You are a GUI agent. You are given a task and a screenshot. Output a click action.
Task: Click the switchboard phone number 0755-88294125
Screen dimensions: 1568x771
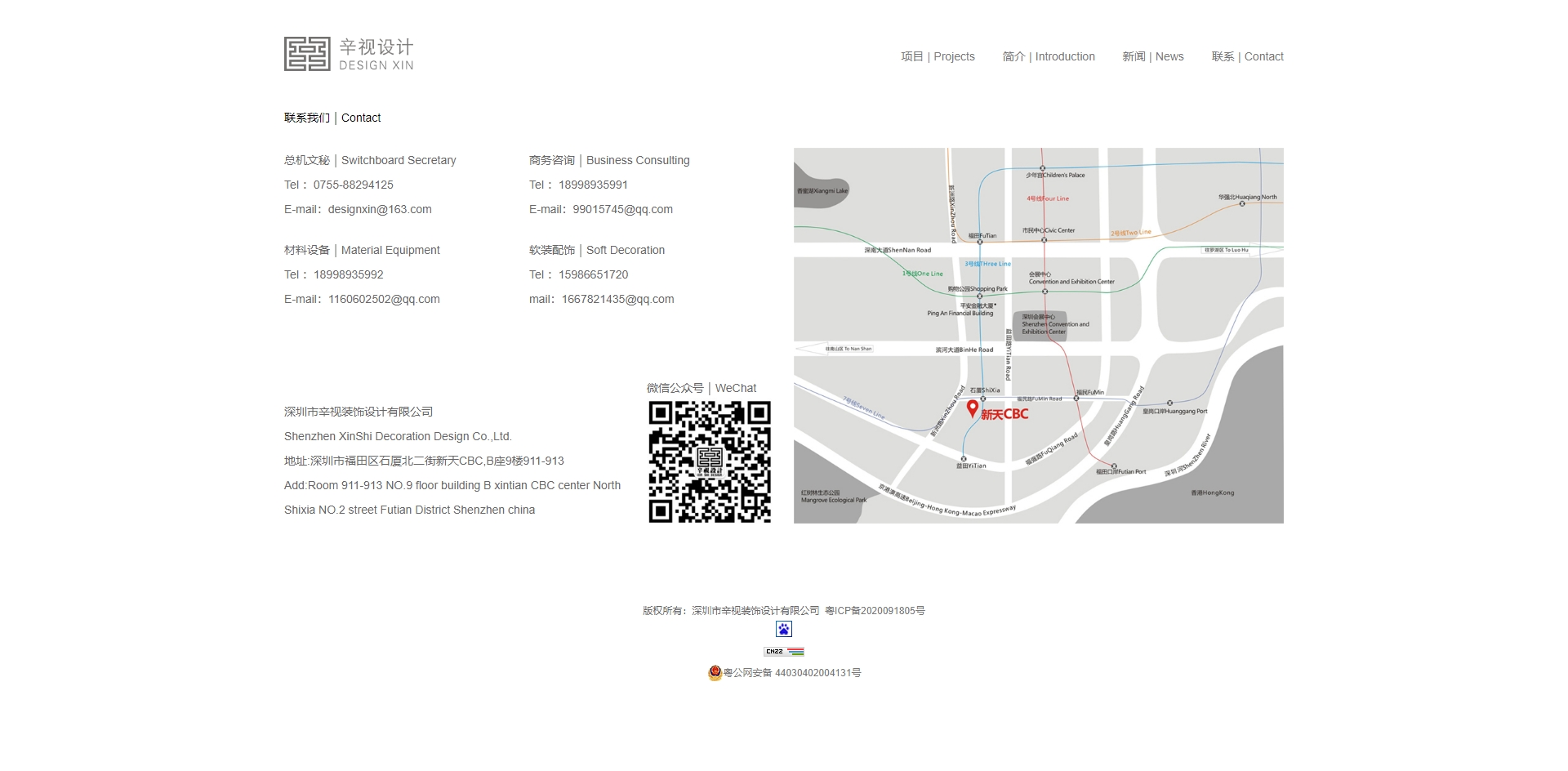click(353, 185)
